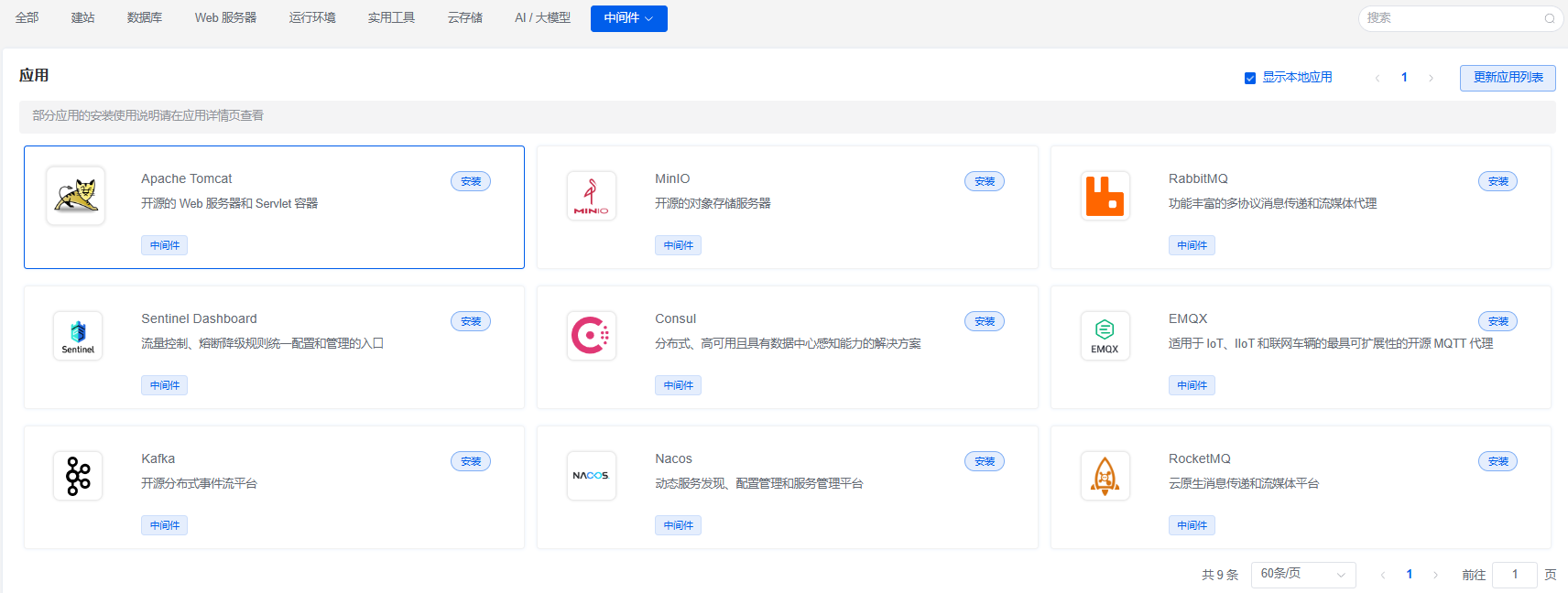Open the MinIO app title
1568x593 pixels.
[x=672, y=178]
